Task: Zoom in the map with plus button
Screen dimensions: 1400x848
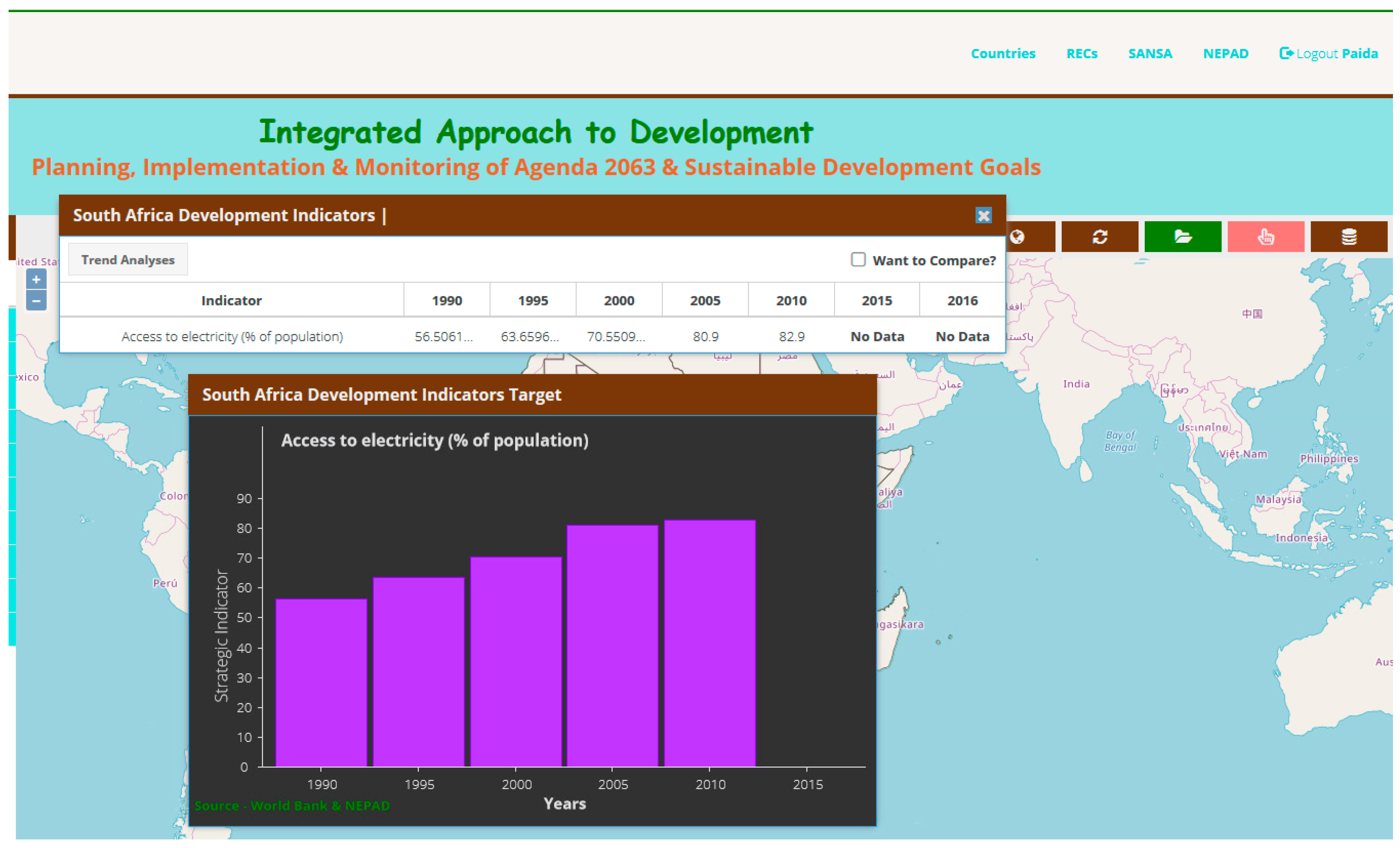Action: click(x=36, y=279)
